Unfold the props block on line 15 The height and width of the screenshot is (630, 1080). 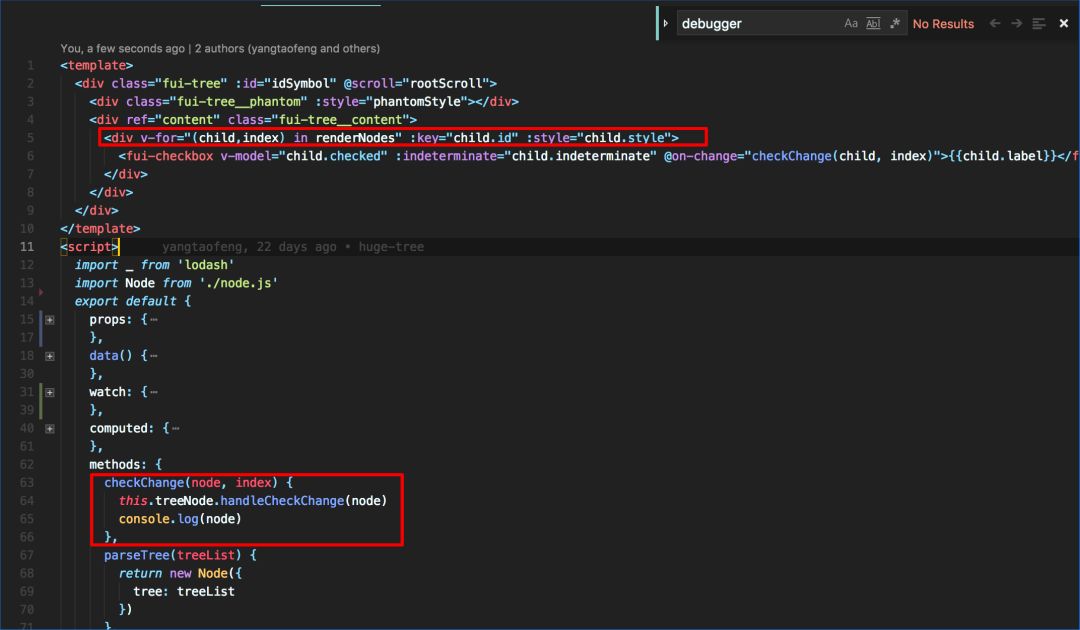tap(49, 319)
